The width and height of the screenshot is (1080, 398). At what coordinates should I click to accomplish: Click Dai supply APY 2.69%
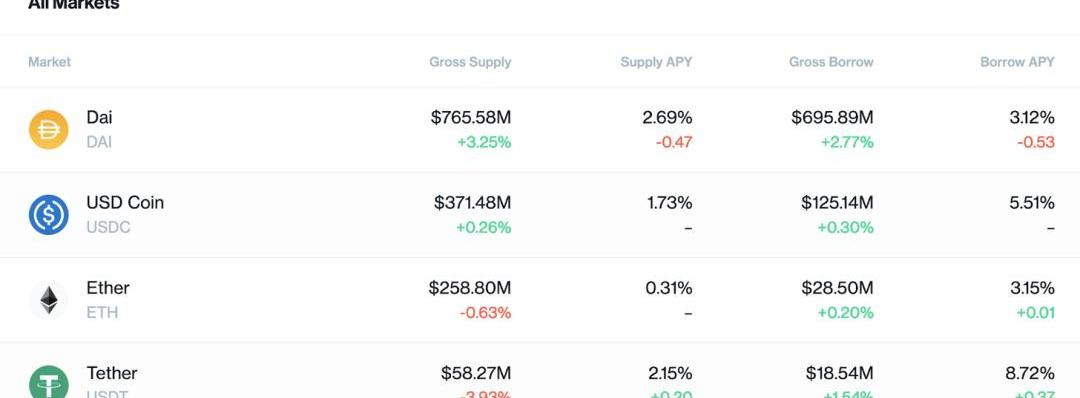tap(667, 118)
